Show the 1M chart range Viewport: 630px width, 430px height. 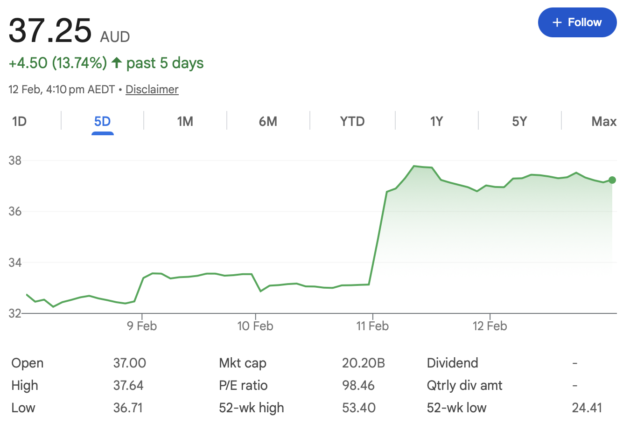click(185, 121)
